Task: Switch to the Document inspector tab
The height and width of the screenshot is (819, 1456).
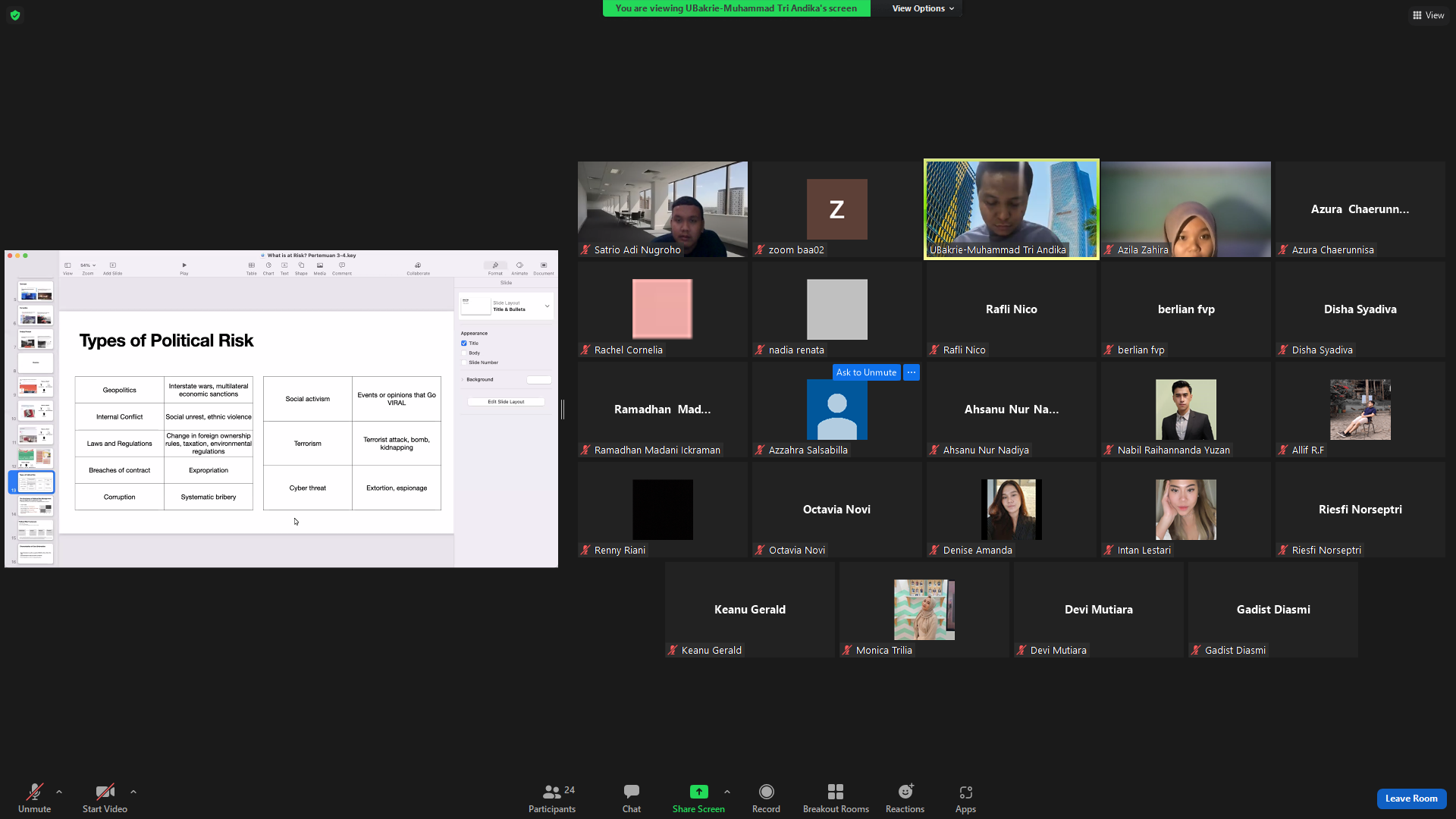Action: pos(544,268)
